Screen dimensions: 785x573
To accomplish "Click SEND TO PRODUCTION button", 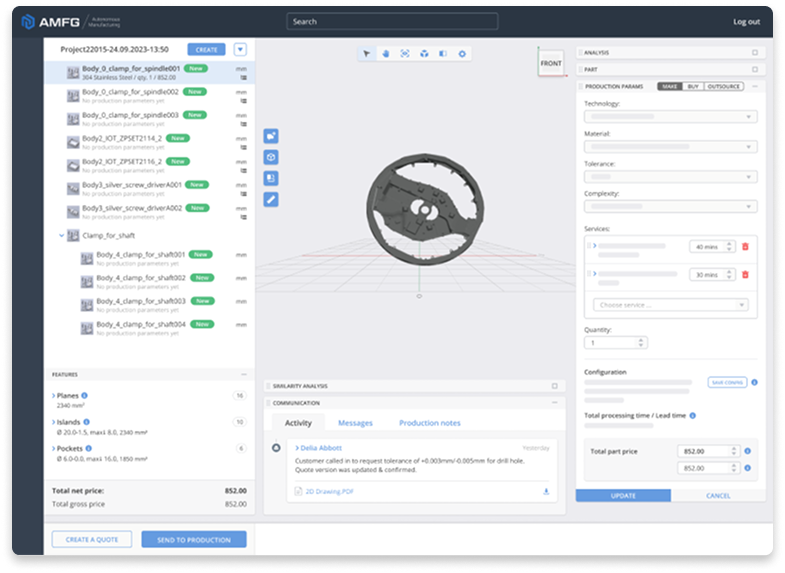I will (x=194, y=539).
